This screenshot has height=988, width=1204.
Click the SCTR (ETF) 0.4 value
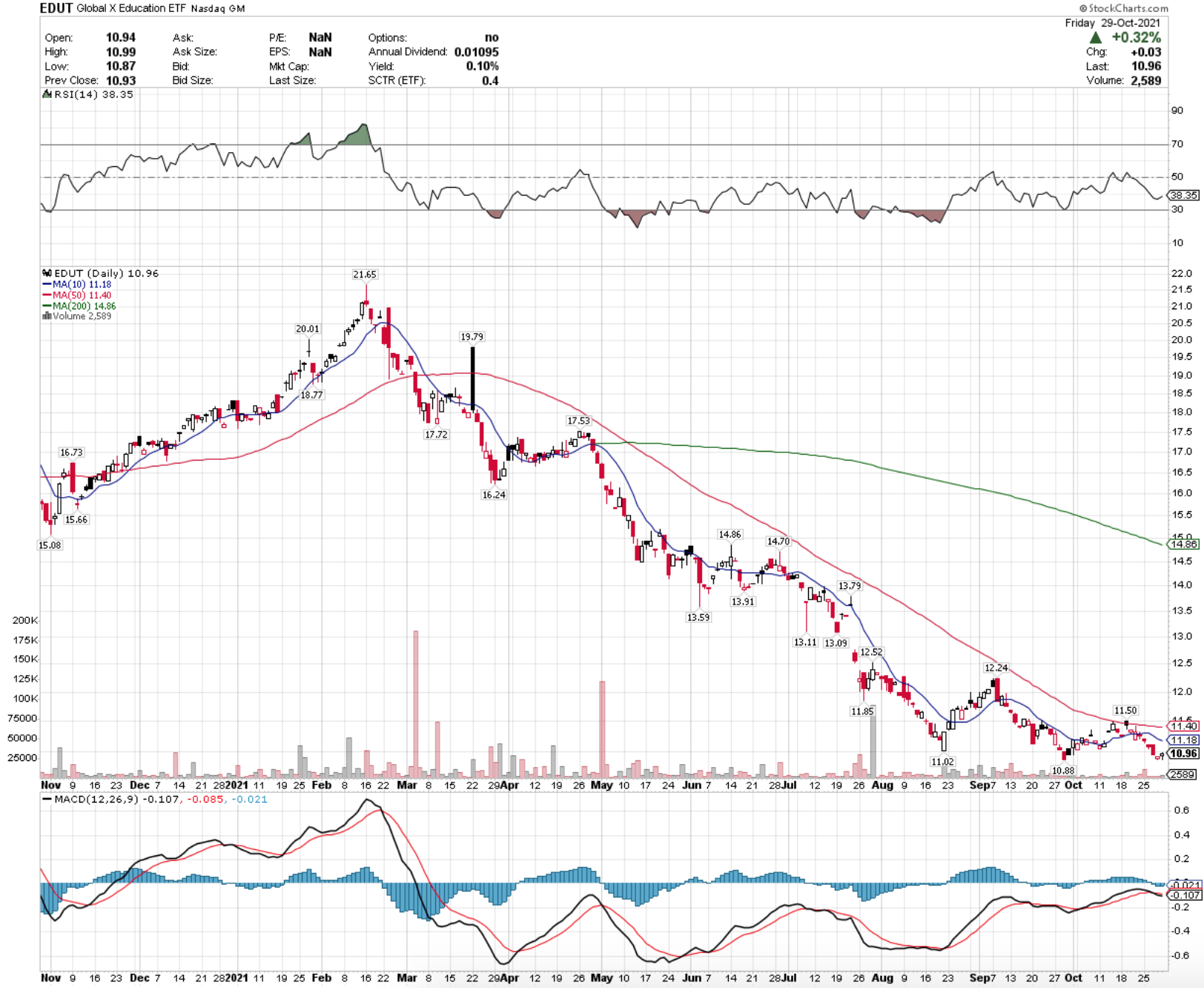coord(490,81)
